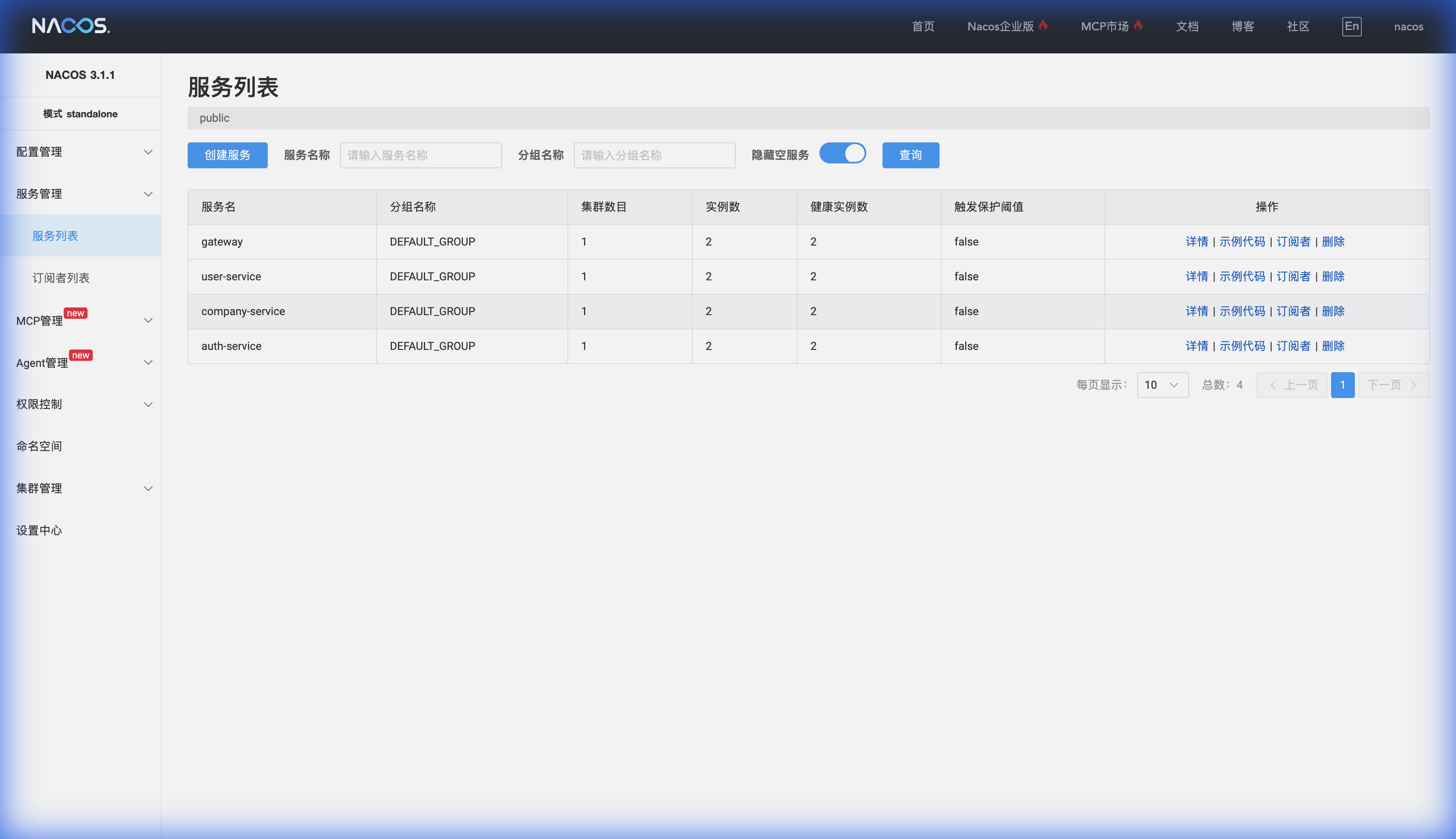Open the 订阅者列表 menu item
The width and height of the screenshot is (1456, 839).
(x=61, y=278)
